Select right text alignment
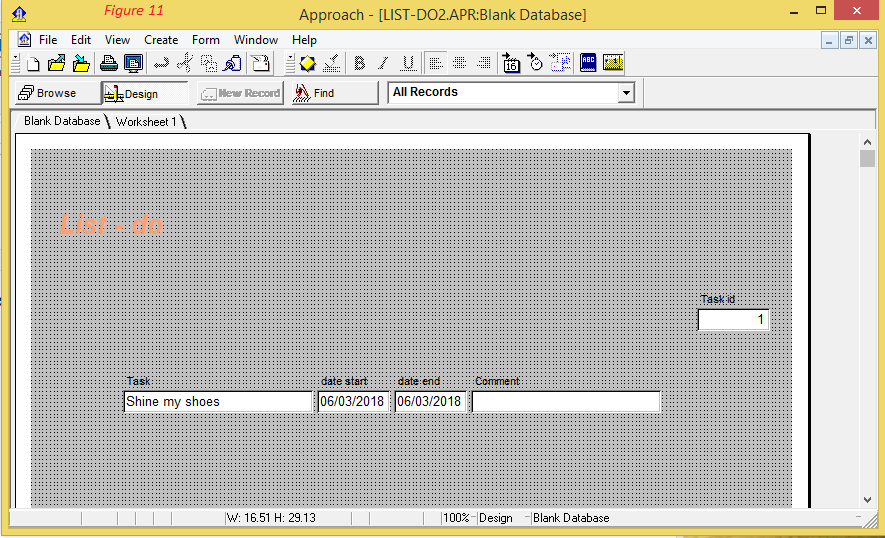 (484, 63)
